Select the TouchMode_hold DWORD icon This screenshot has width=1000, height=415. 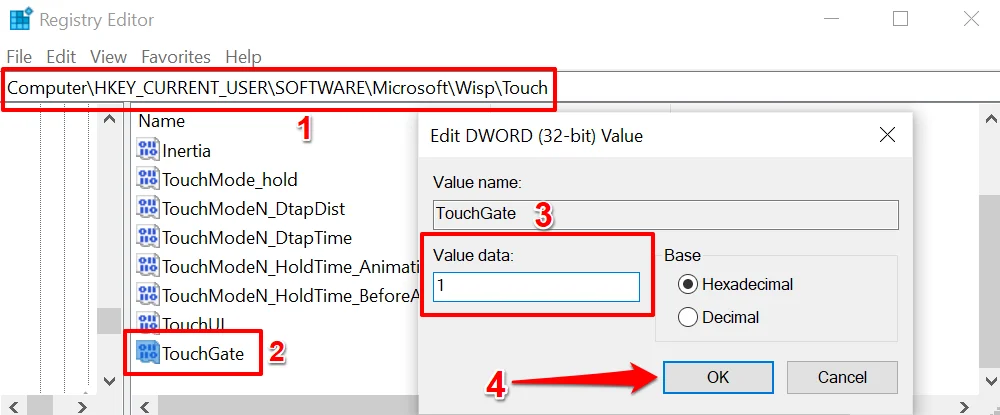[x=148, y=180]
